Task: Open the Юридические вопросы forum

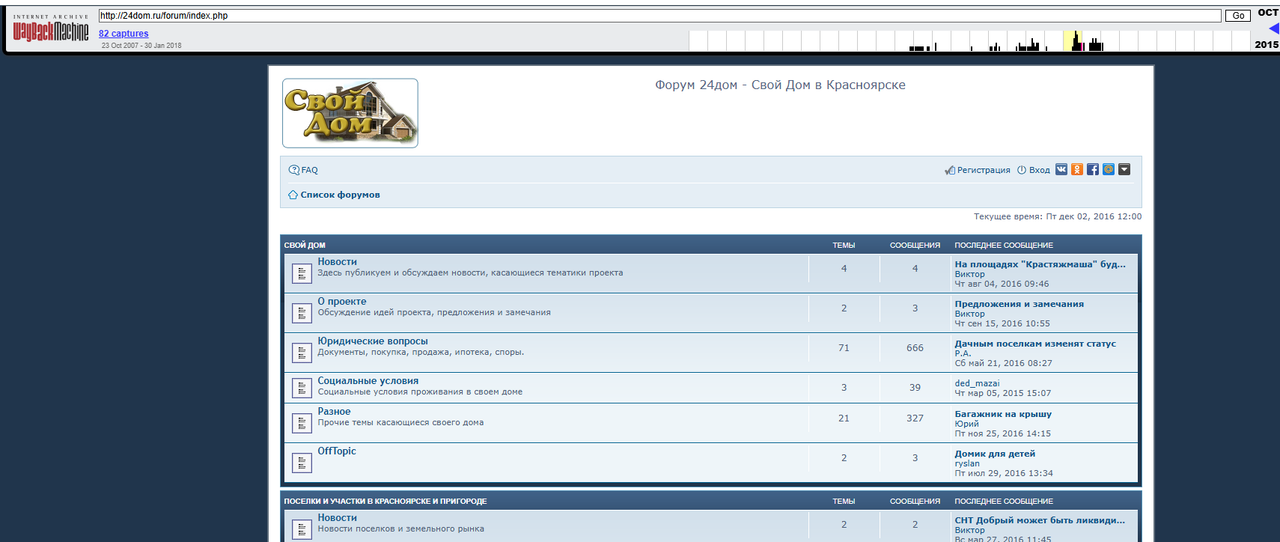Action: (x=373, y=341)
